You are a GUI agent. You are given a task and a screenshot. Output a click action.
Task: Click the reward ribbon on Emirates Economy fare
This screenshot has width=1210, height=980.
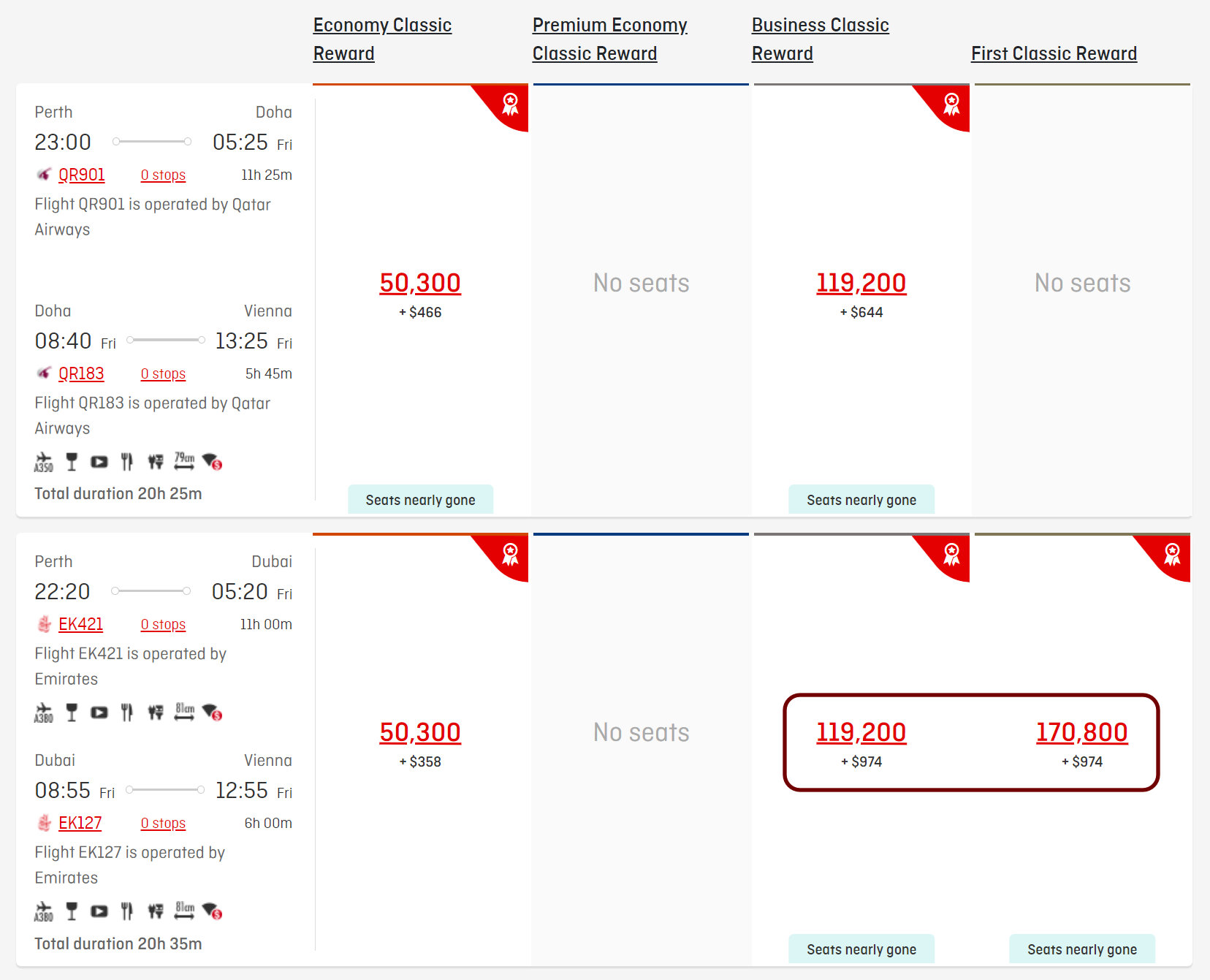tap(510, 554)
